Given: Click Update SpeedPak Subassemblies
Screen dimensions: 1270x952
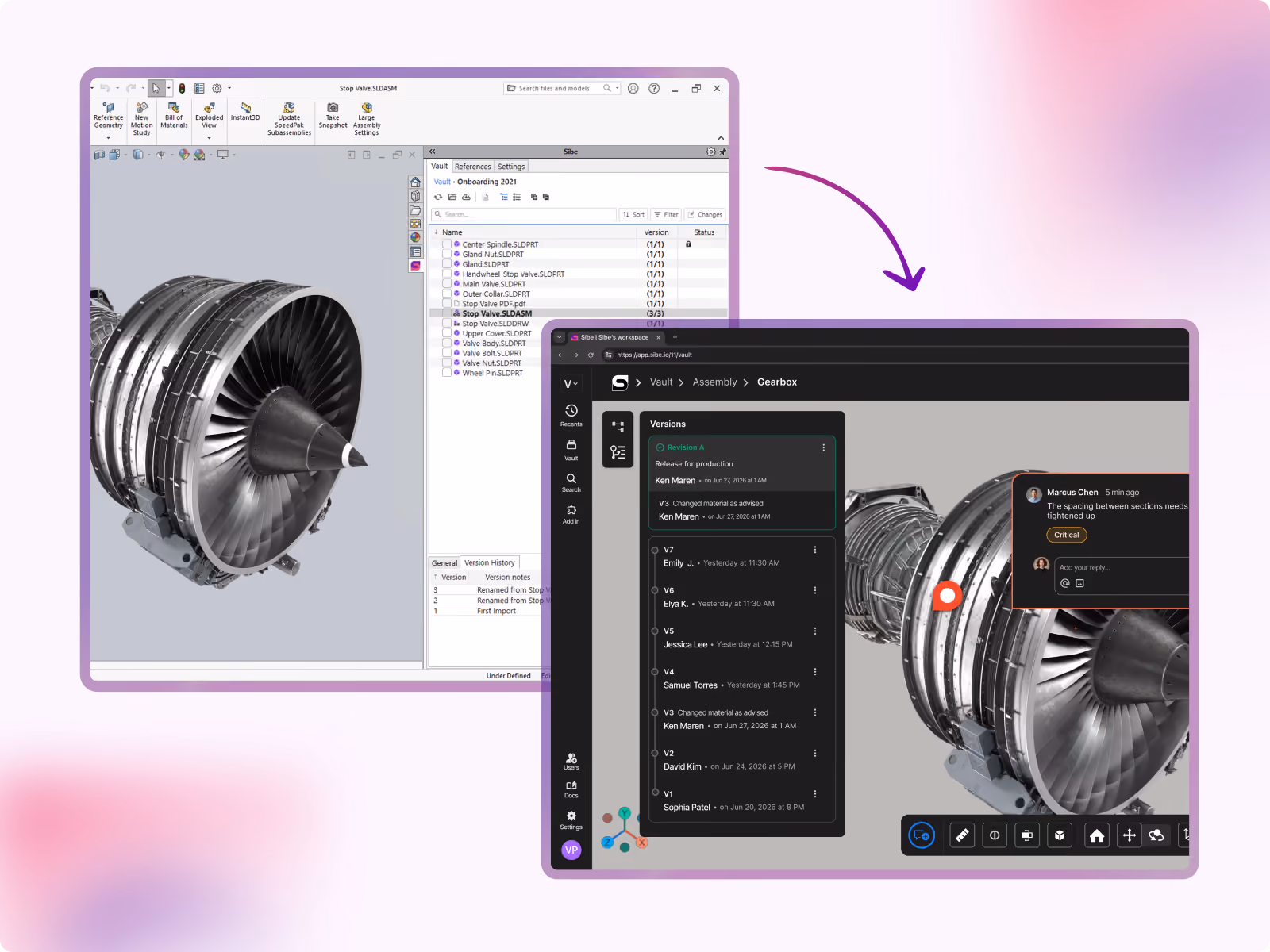Looking at the screenshot, I should pos(289,120).
